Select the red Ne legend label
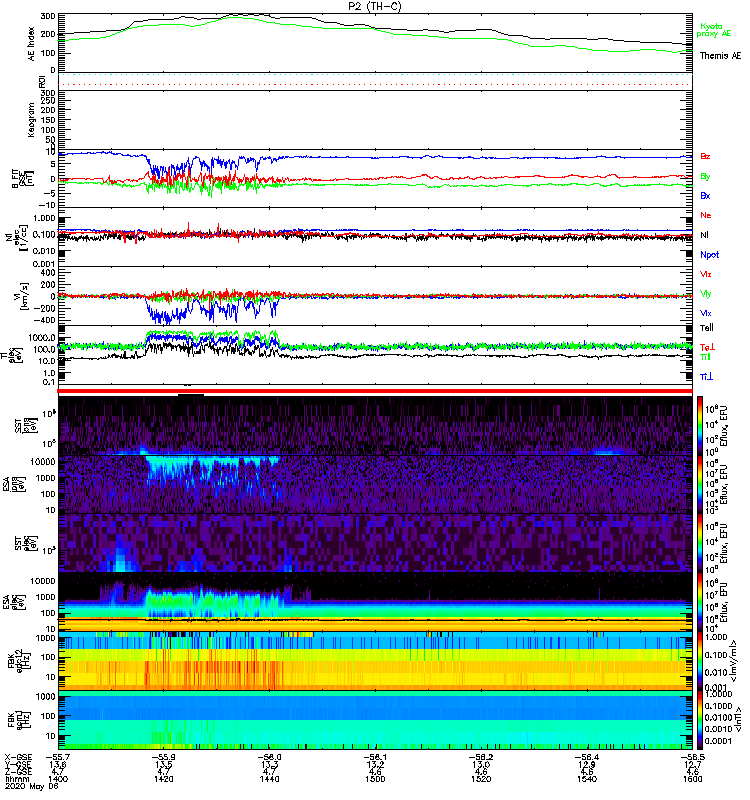750x800 pixels. pos(706,215)
